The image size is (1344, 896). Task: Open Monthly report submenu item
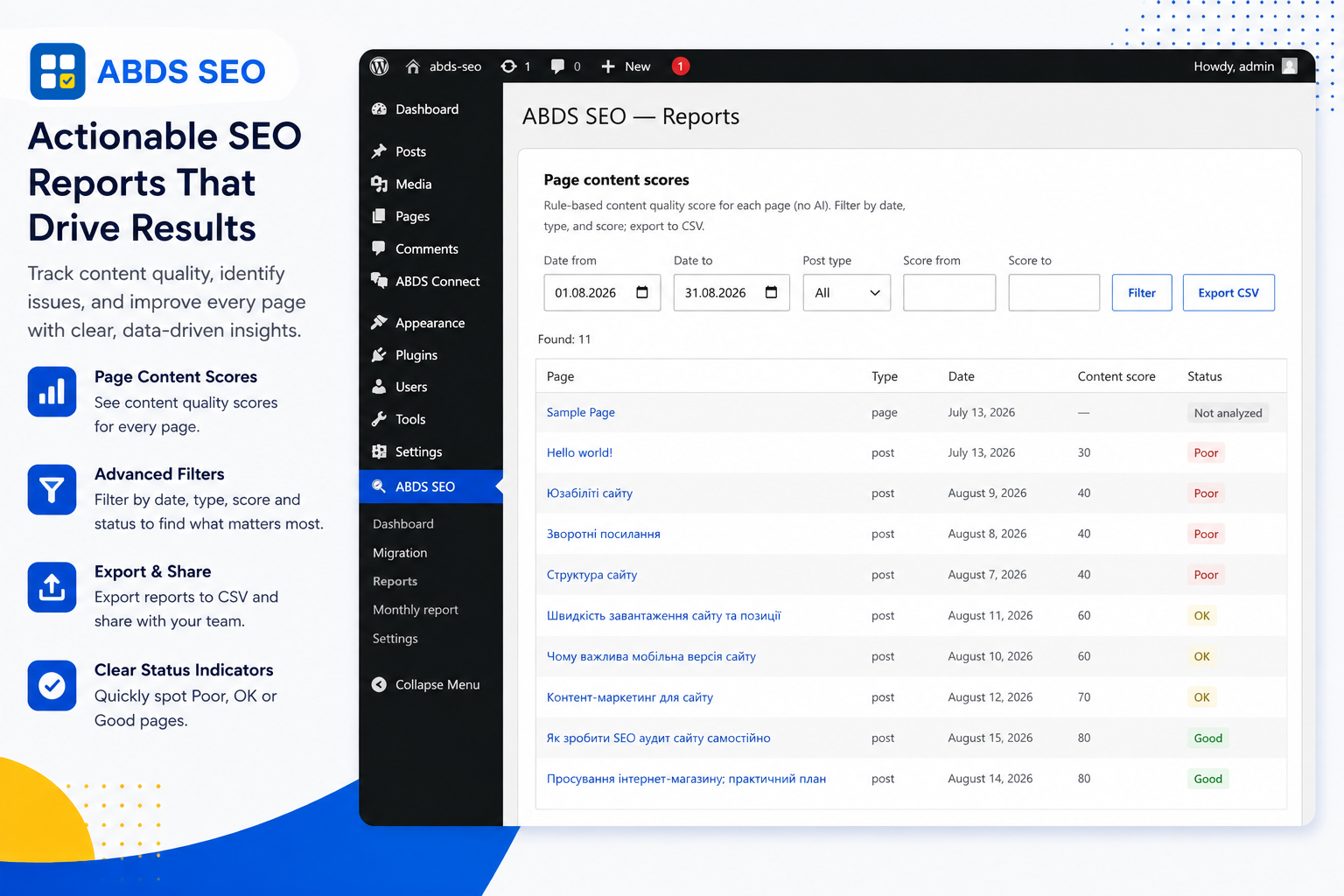[416, 610]
